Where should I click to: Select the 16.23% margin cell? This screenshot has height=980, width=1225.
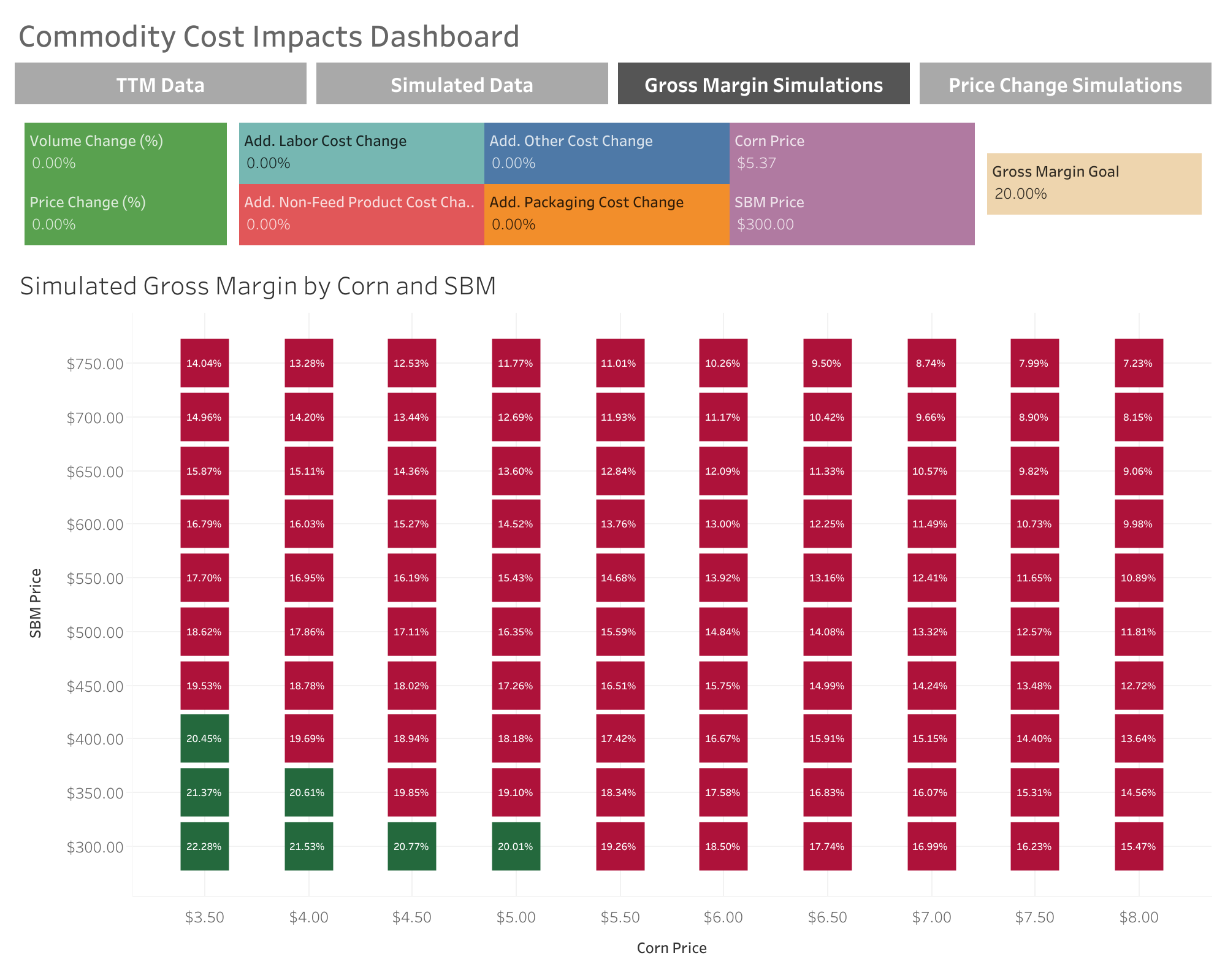click(1035, 846)
